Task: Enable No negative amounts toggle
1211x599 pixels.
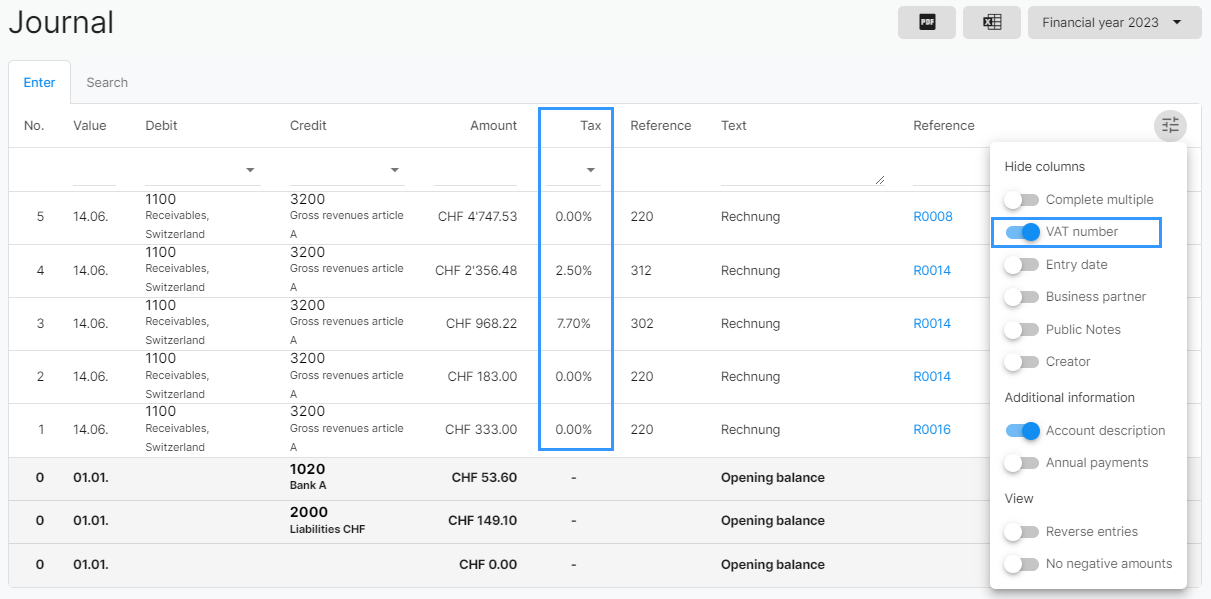Action: tap(1022, 564)
